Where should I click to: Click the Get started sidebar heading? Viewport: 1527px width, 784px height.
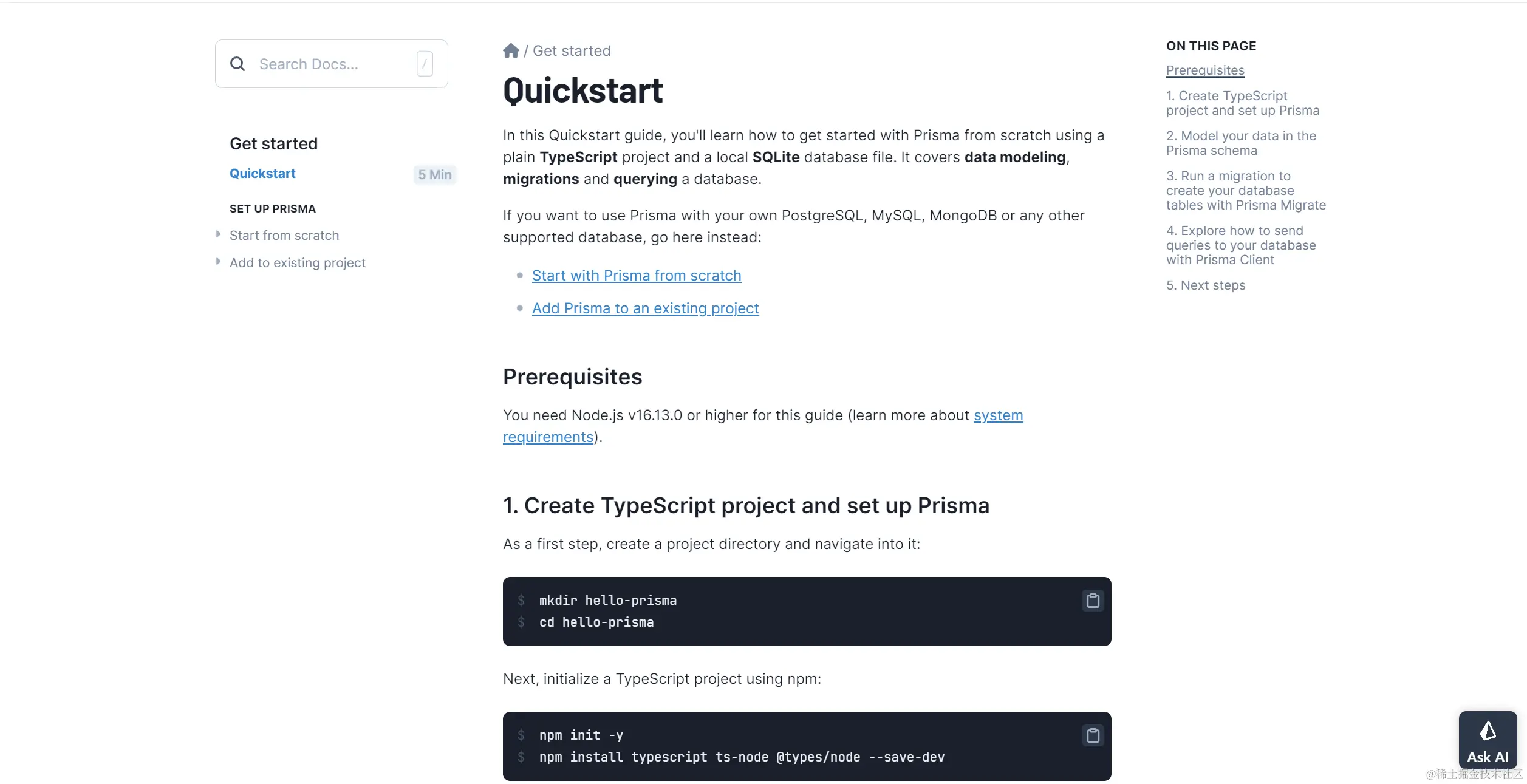pyautogui.click(x=273, y=144)
